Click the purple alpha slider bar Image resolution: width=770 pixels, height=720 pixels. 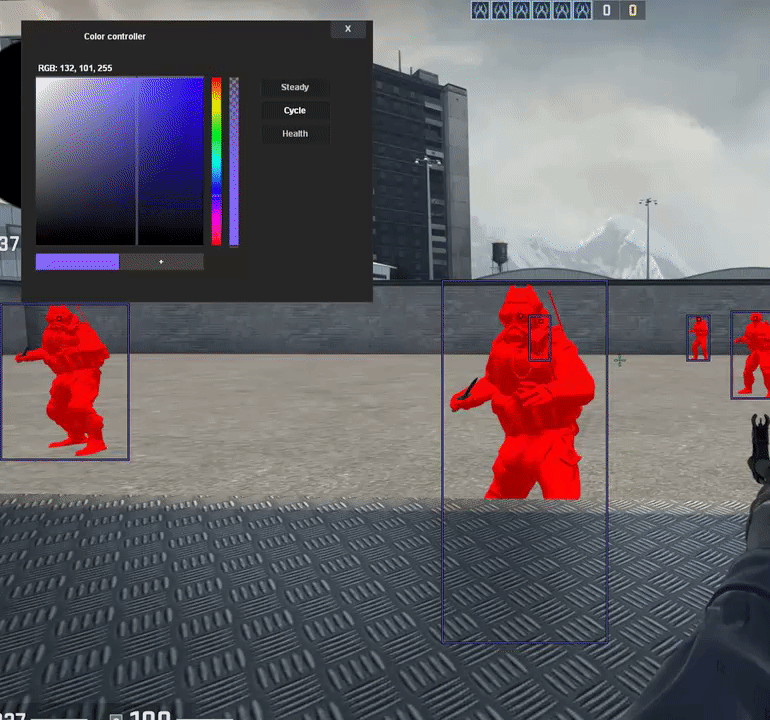coord(234,161)
